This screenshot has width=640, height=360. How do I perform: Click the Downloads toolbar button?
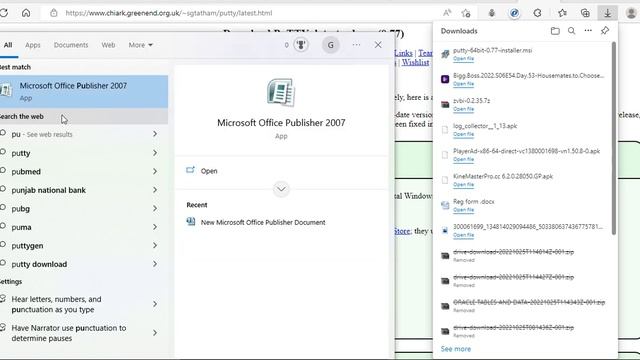pyautogui.click(x=607, y=13)
